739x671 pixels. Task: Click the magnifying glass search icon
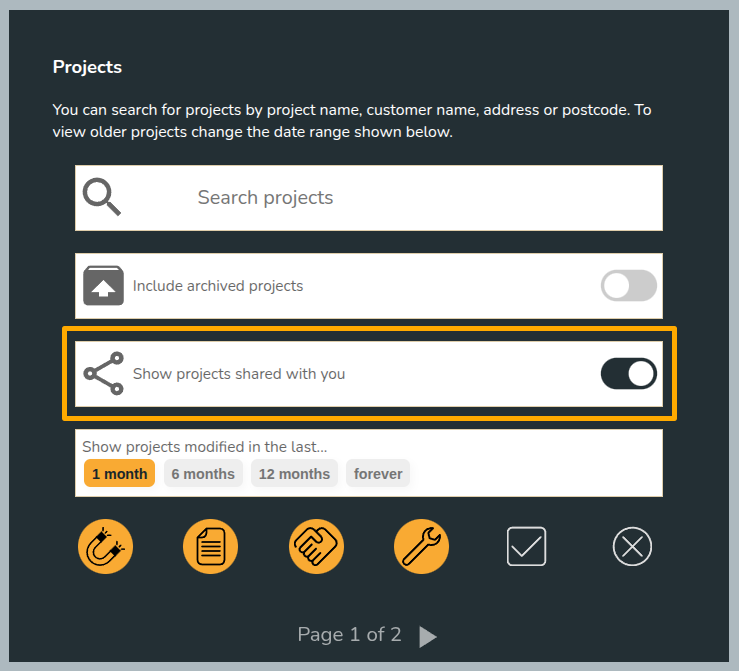(102, 197)
